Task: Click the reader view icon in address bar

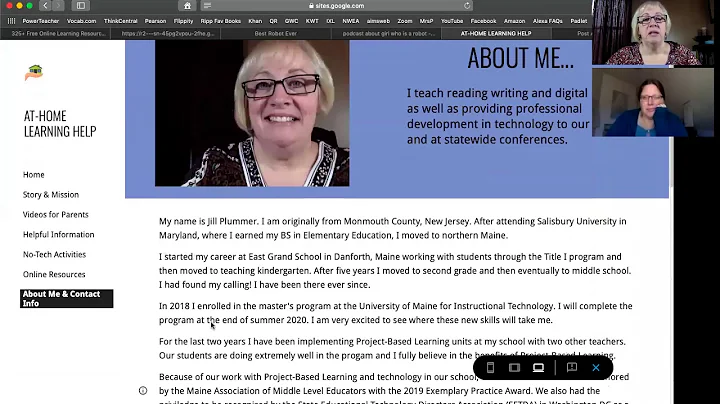Action: click(207, 6)
